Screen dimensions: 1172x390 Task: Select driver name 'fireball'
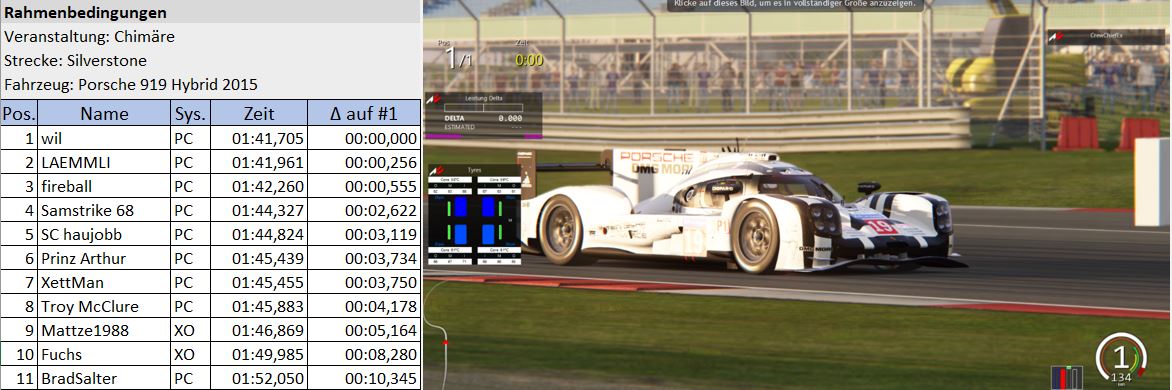[67, 186]
